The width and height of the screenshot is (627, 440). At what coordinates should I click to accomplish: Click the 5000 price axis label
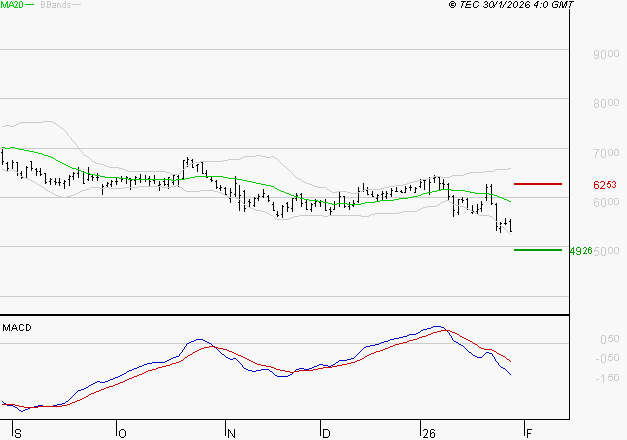[x=607, y=251]
